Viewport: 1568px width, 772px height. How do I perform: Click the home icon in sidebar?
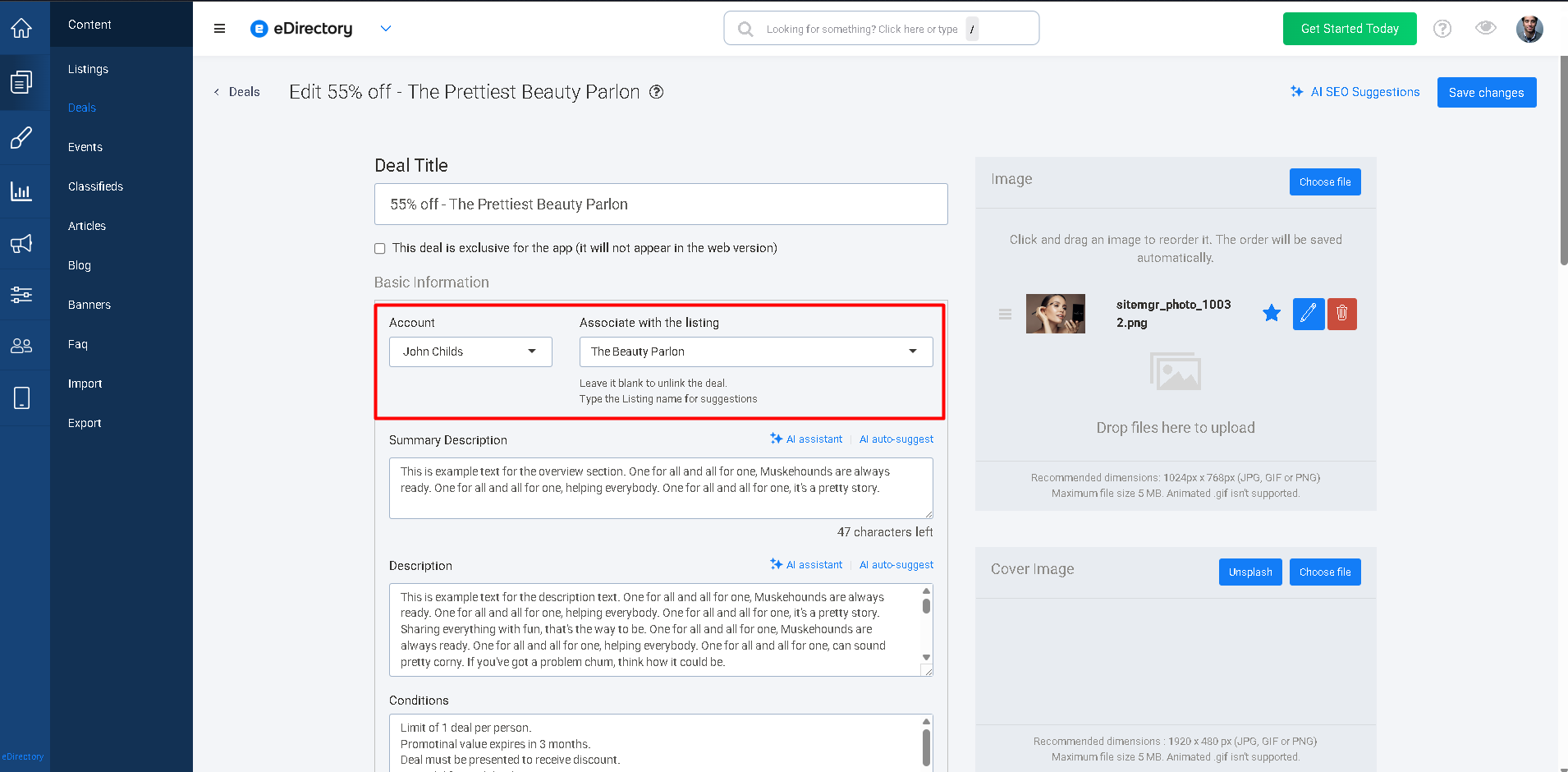click(x=21, y=28)
